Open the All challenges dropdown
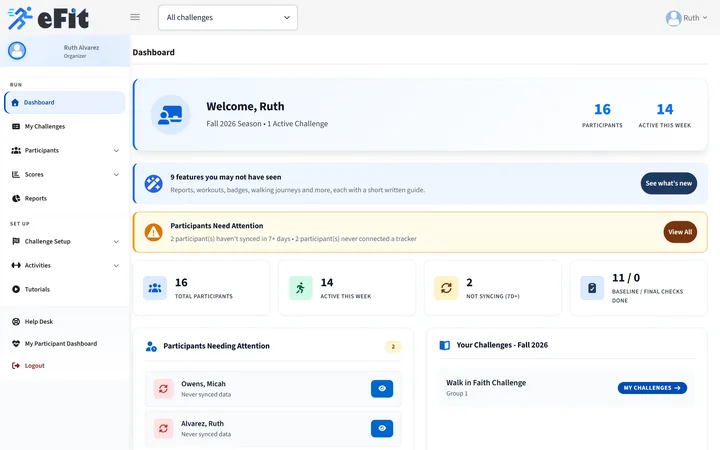 228,17
